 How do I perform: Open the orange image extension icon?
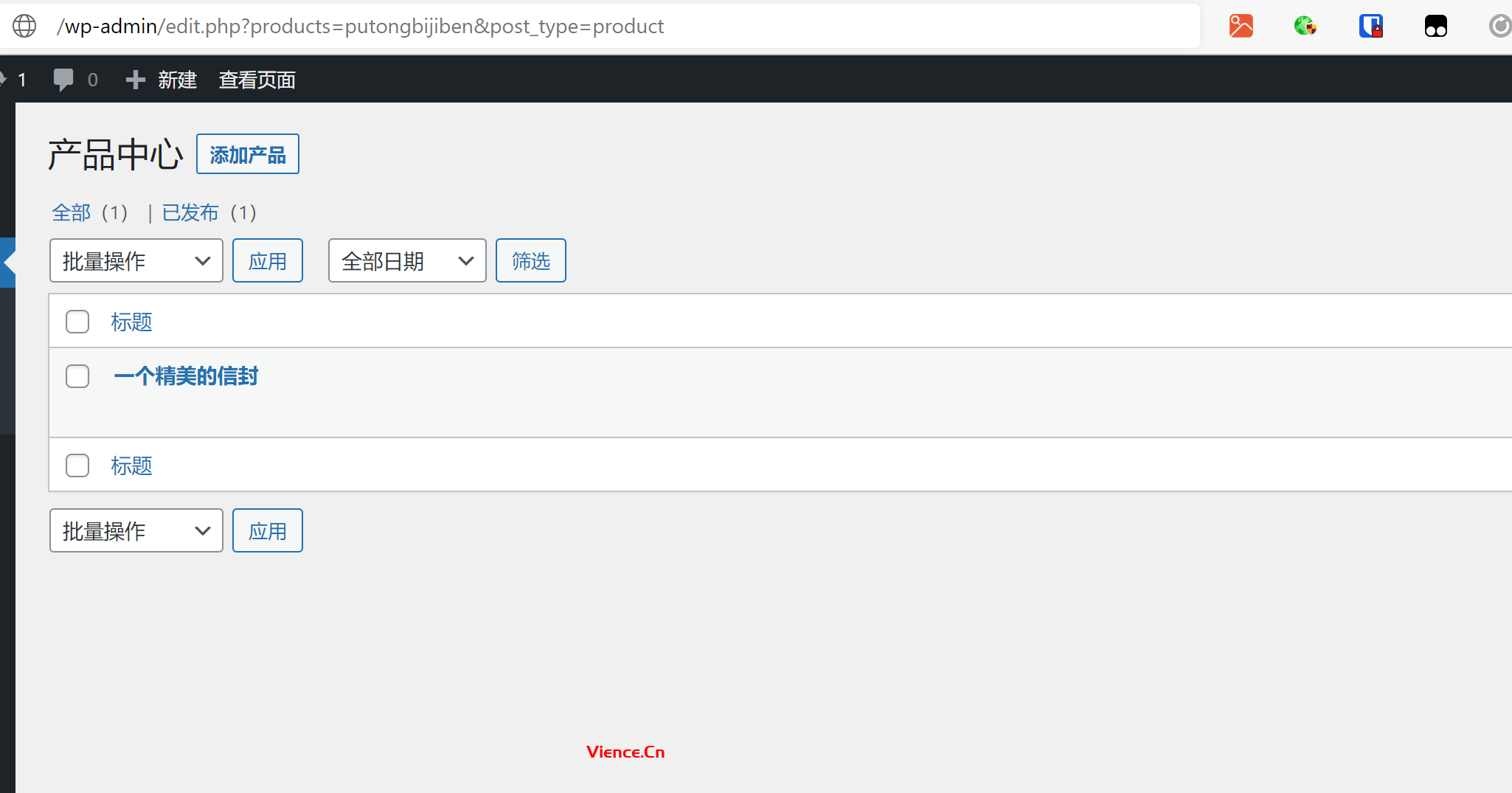[1241, 27]
